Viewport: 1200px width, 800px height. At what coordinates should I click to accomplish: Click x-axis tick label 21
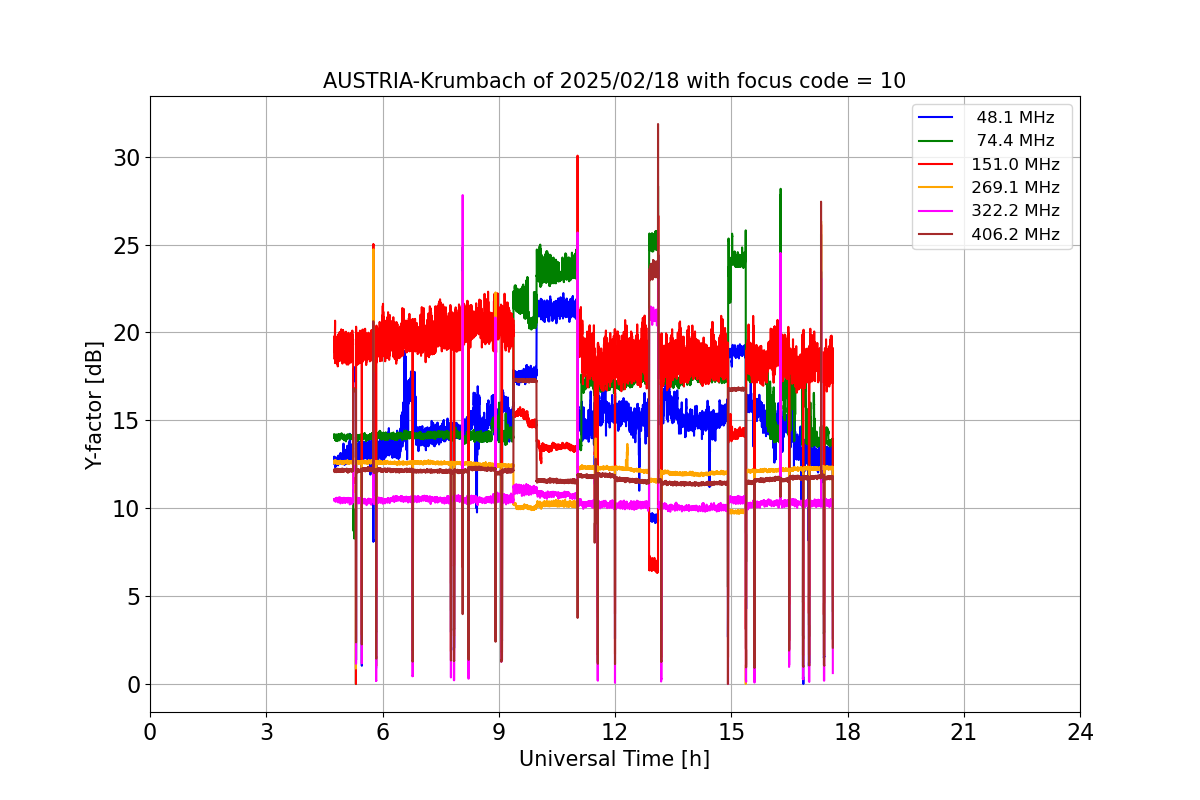(963, 732)
